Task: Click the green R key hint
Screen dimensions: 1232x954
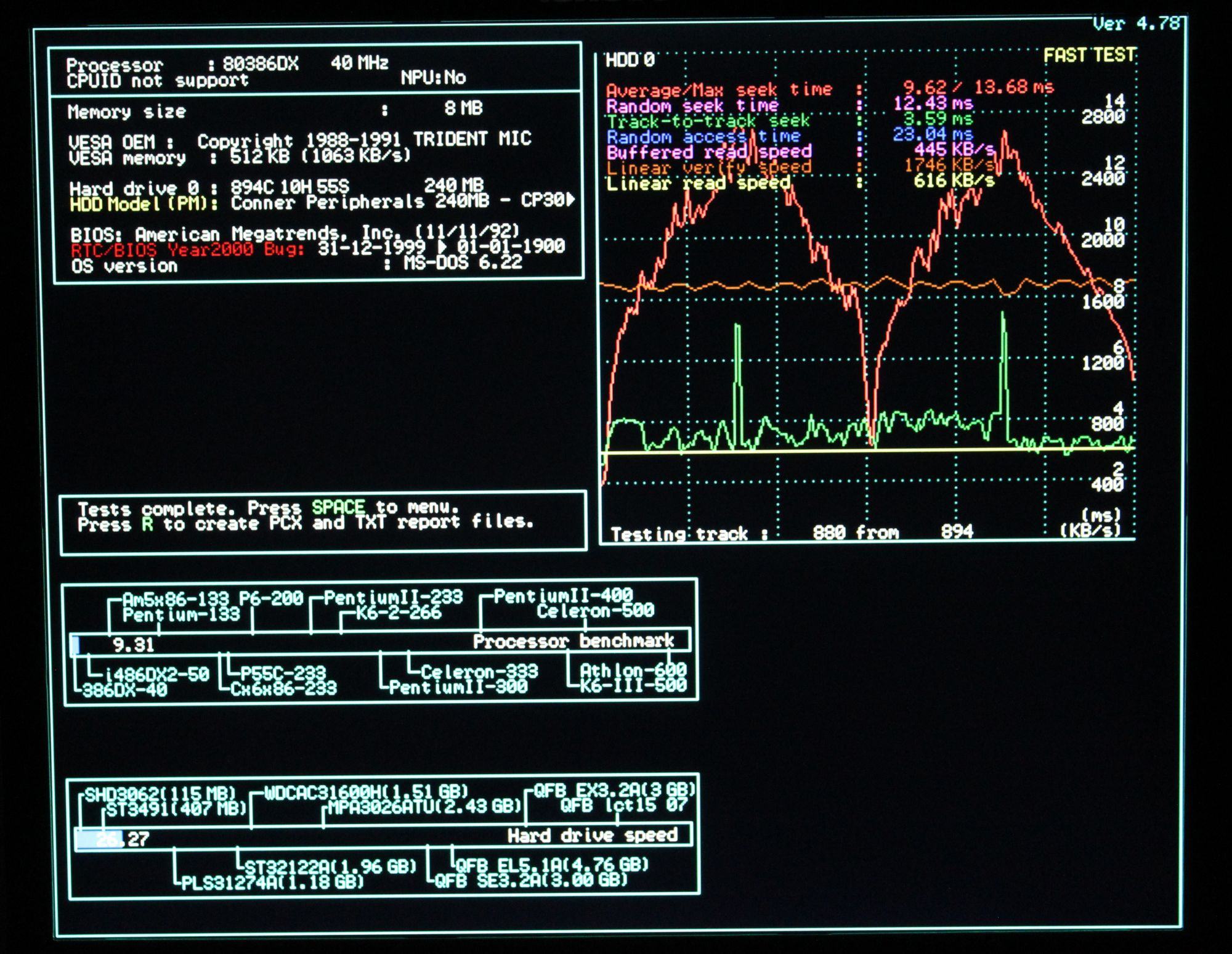Action: click(147, 524)
